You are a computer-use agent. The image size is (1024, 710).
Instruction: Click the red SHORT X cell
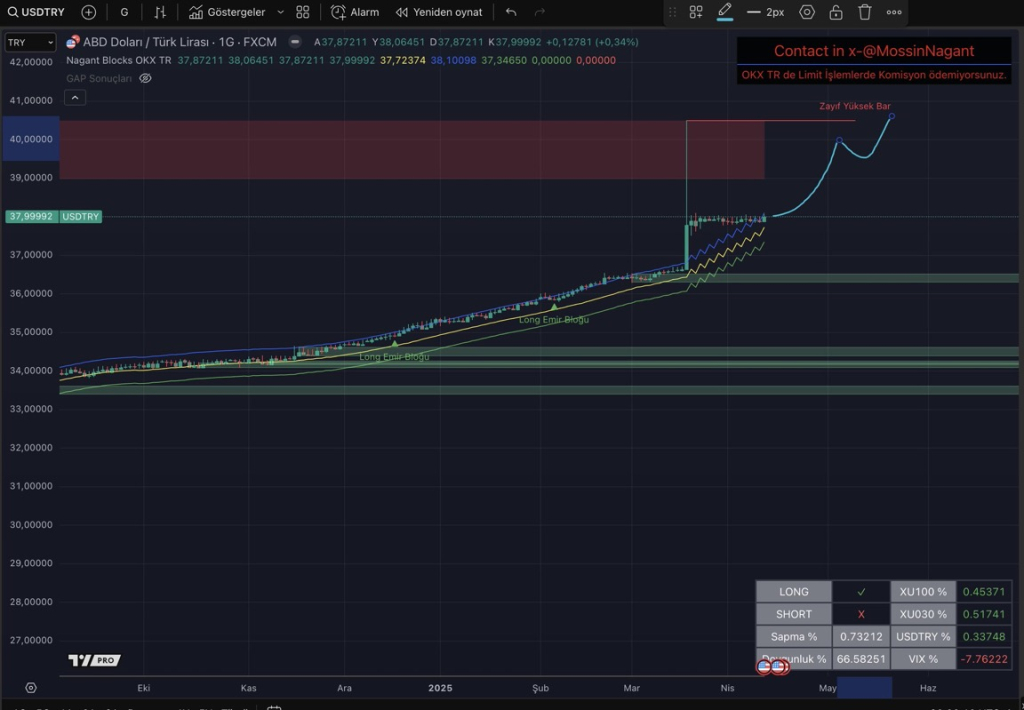point(861,614)
